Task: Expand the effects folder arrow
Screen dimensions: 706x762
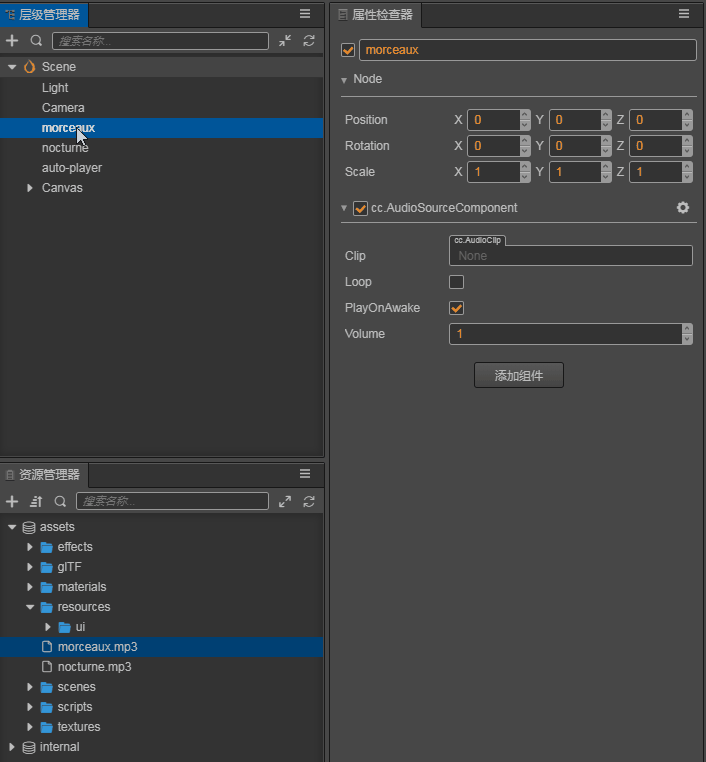Action: (x=30, y=547)
